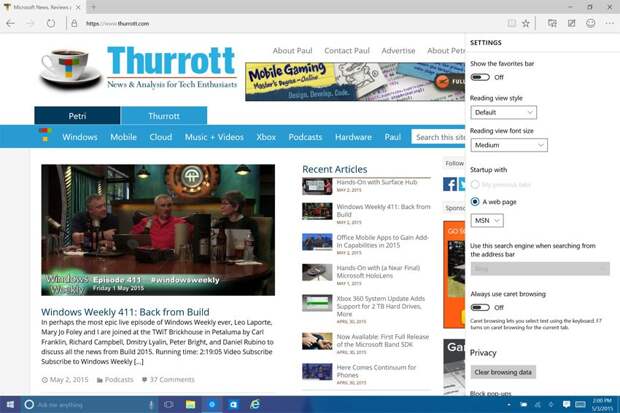The width and height of the screenshot is (620, 413).
Task: Click the browser address bar
Action: click(285, 23)
